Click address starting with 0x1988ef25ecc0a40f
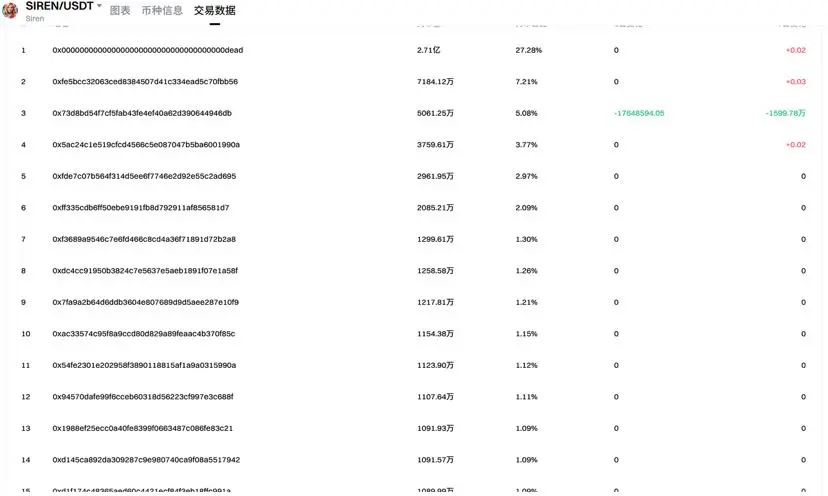This screenshot has width=828, height=496. click(x=143, y=428)
